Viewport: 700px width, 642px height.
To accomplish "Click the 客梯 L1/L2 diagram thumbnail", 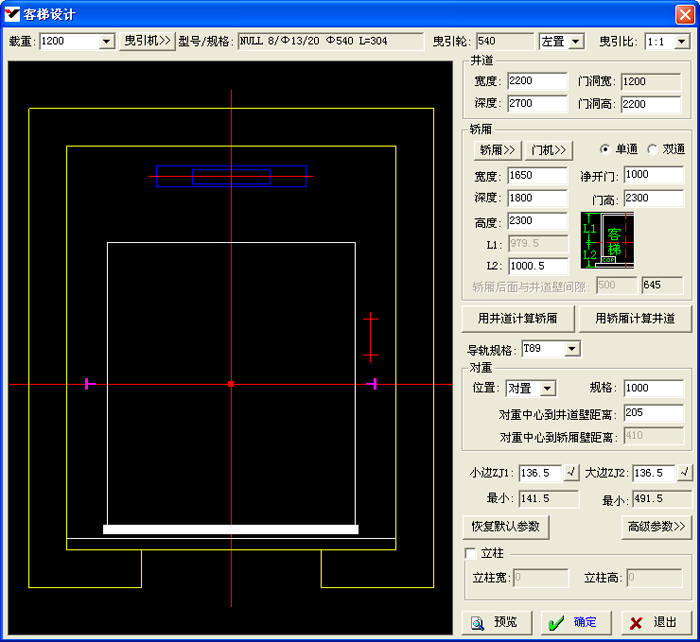I will pyautogui.click(x=606, y=239).
